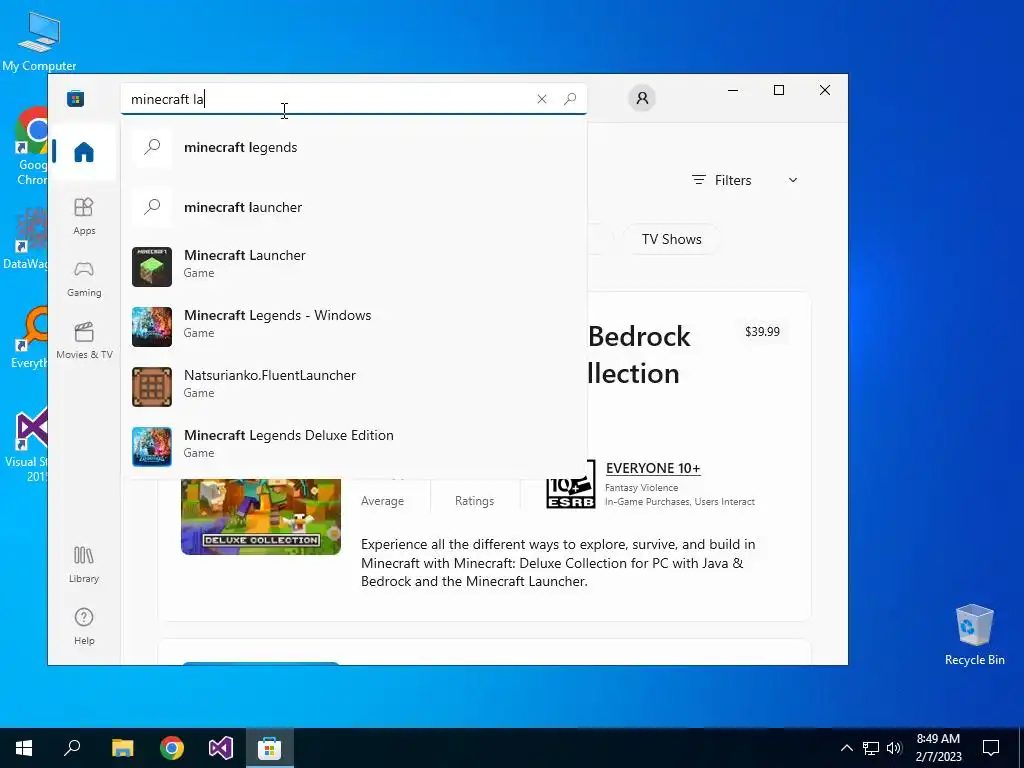Choose the 'minecraft launcher' search suggestion
1024x768 pixels.
353,207
